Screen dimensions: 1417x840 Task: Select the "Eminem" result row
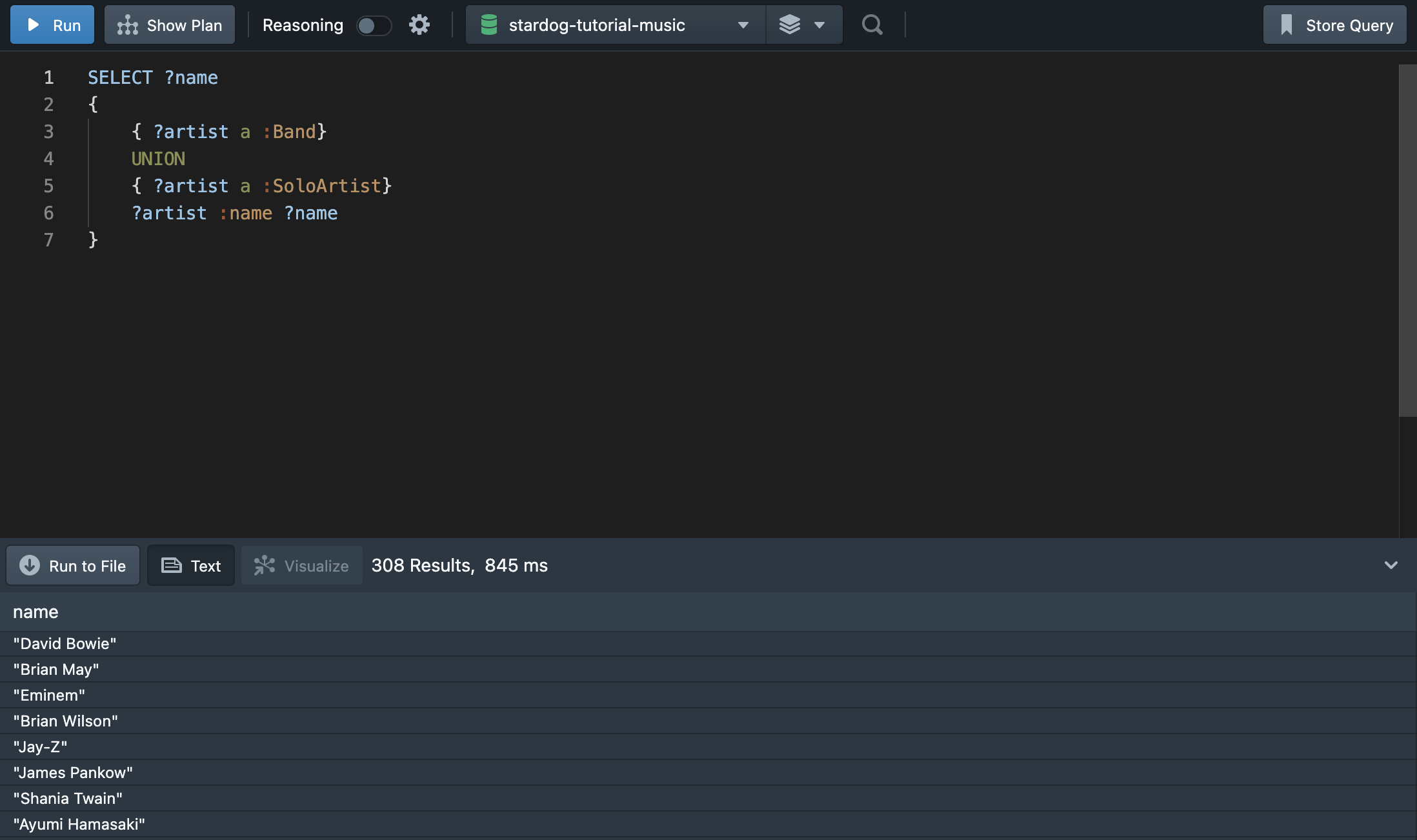708,695
